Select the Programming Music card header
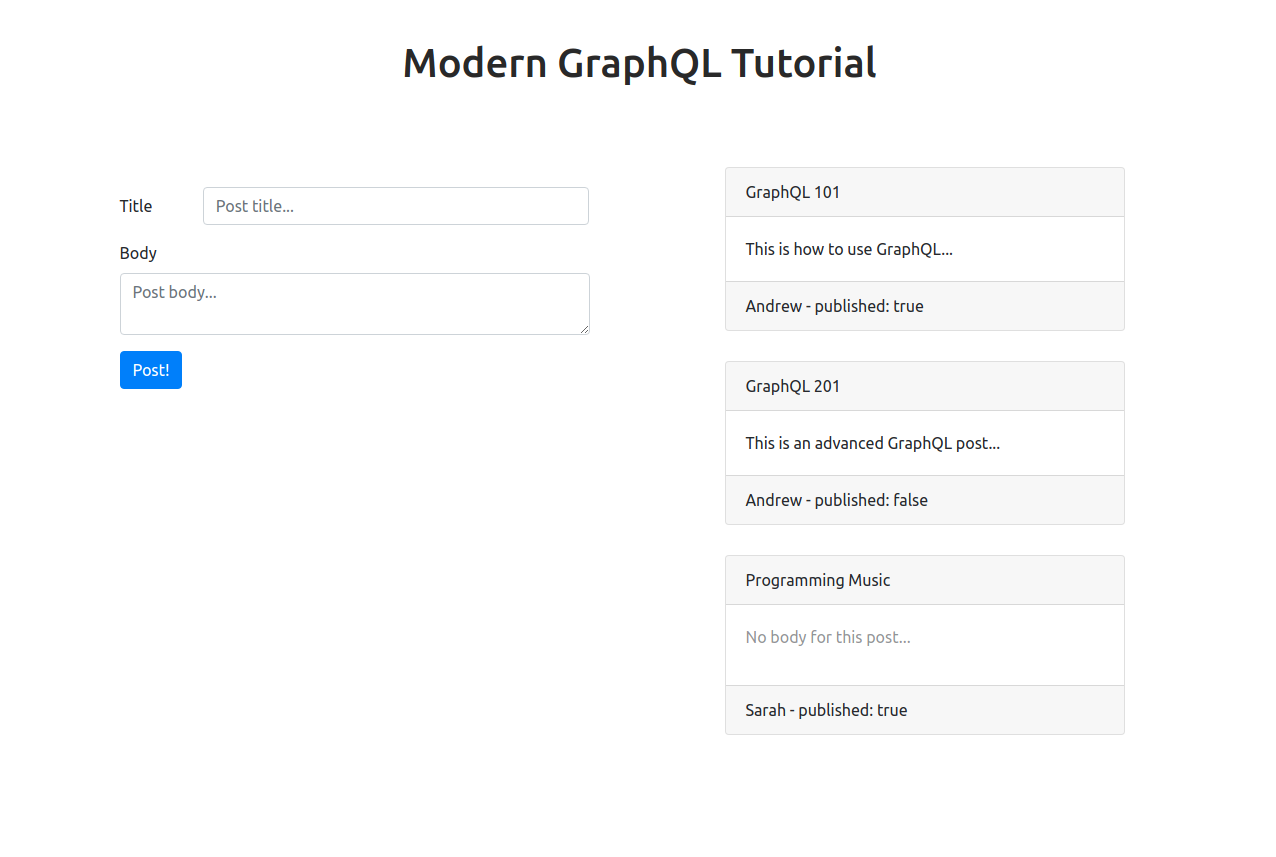The image size is (1276, 857). (x=925, y=580)
